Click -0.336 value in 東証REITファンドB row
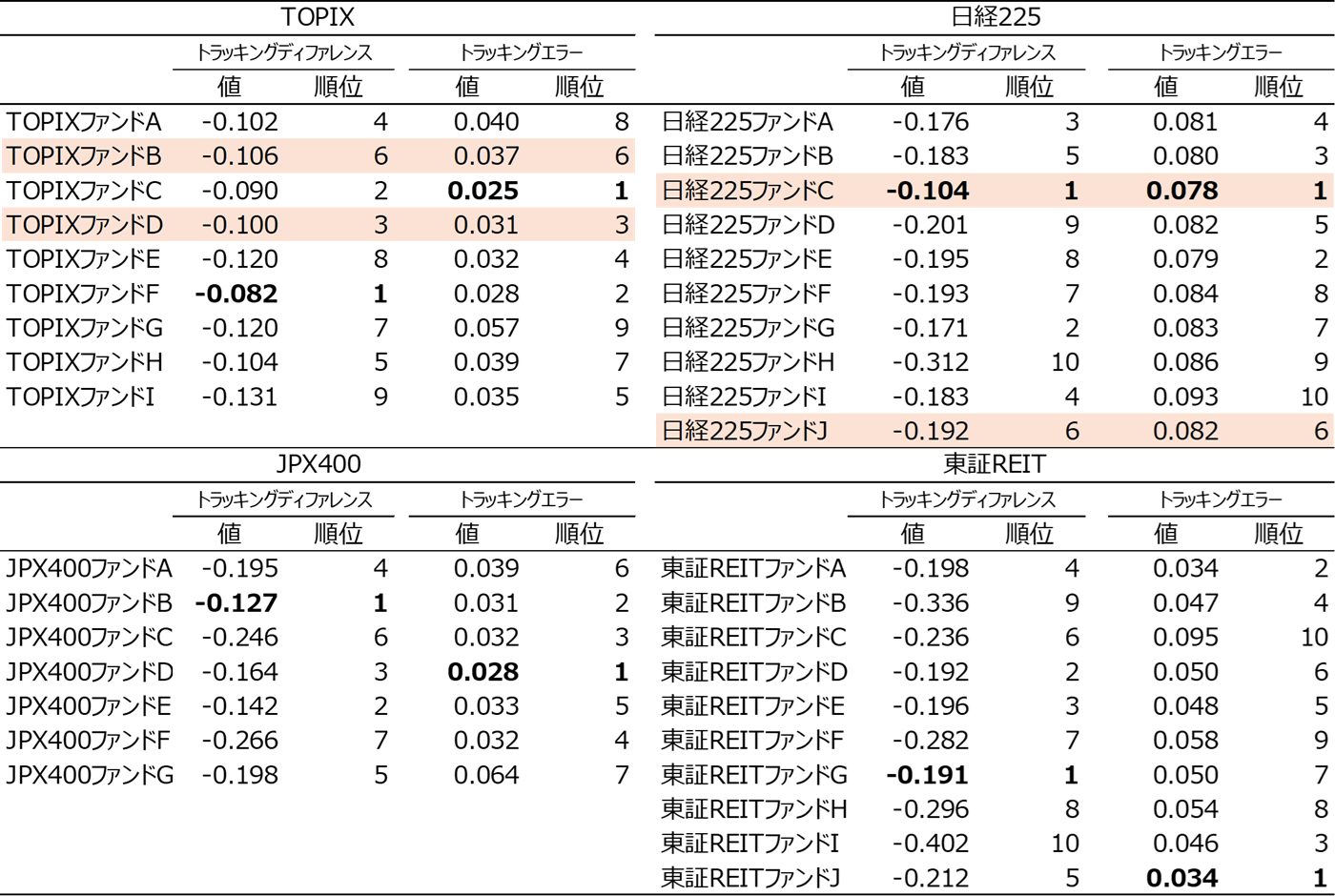 point(930,603)
